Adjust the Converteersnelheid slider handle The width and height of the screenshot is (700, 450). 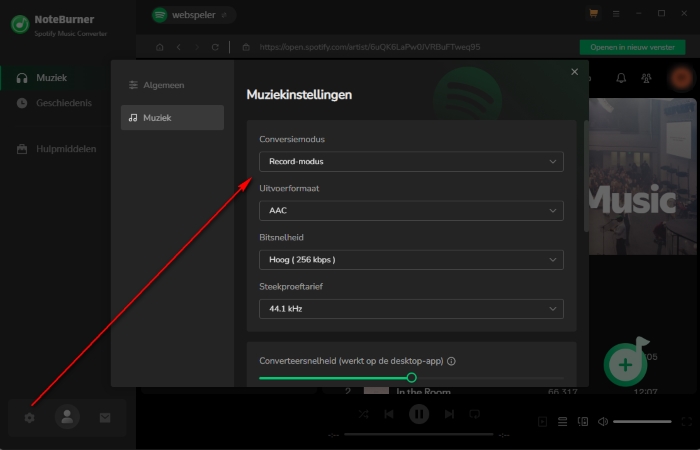click(x=411, y=378)
